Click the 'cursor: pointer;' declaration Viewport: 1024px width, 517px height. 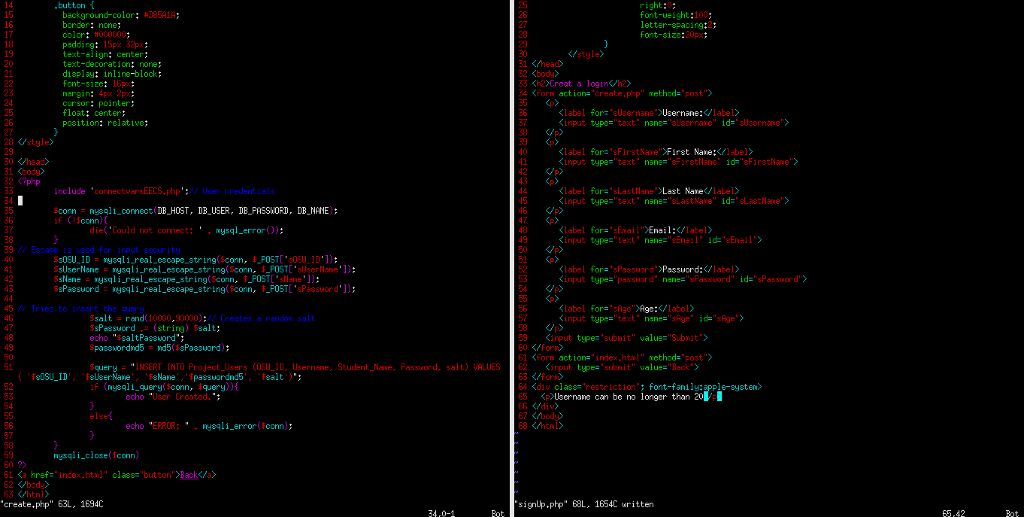99,103
